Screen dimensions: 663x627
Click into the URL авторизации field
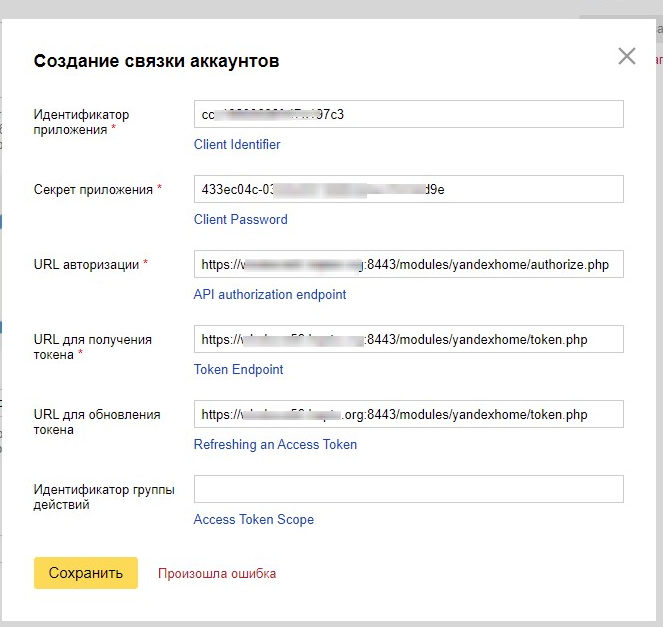(x=408, y=264)
